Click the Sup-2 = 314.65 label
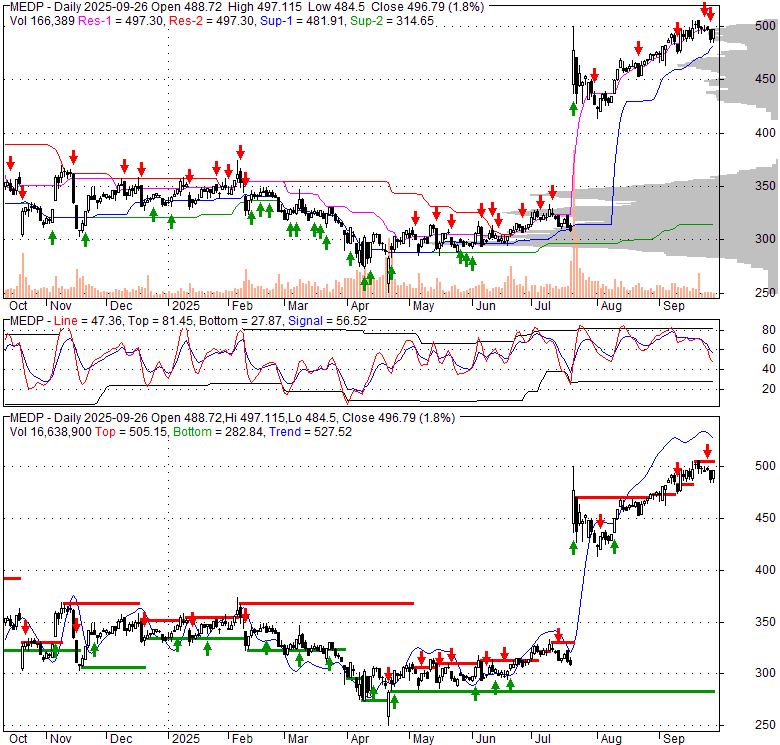Viewport: 780px width, 745px height. coord(392,21)
